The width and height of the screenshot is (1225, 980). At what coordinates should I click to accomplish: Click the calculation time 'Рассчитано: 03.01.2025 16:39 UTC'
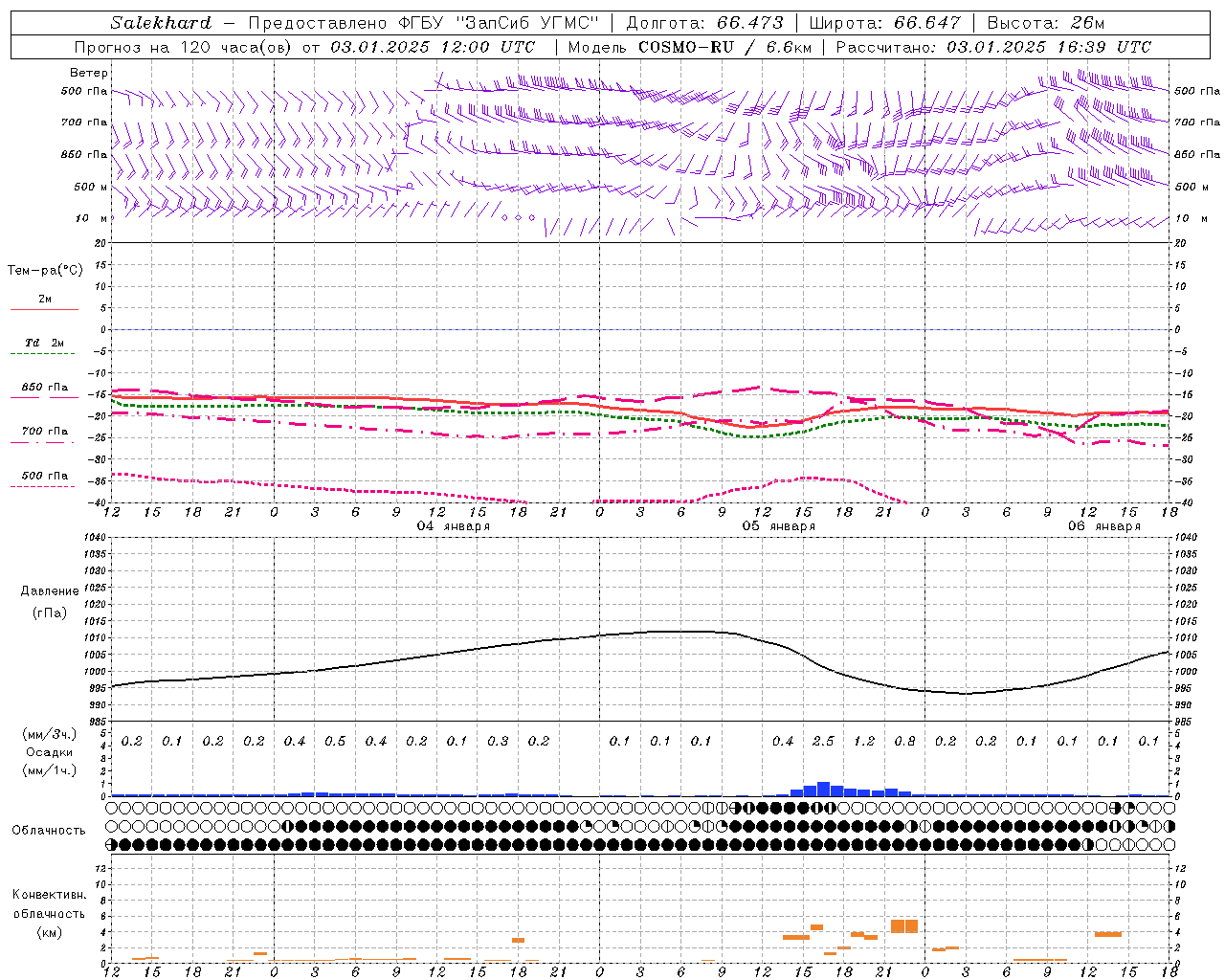[x=993, y=47]
